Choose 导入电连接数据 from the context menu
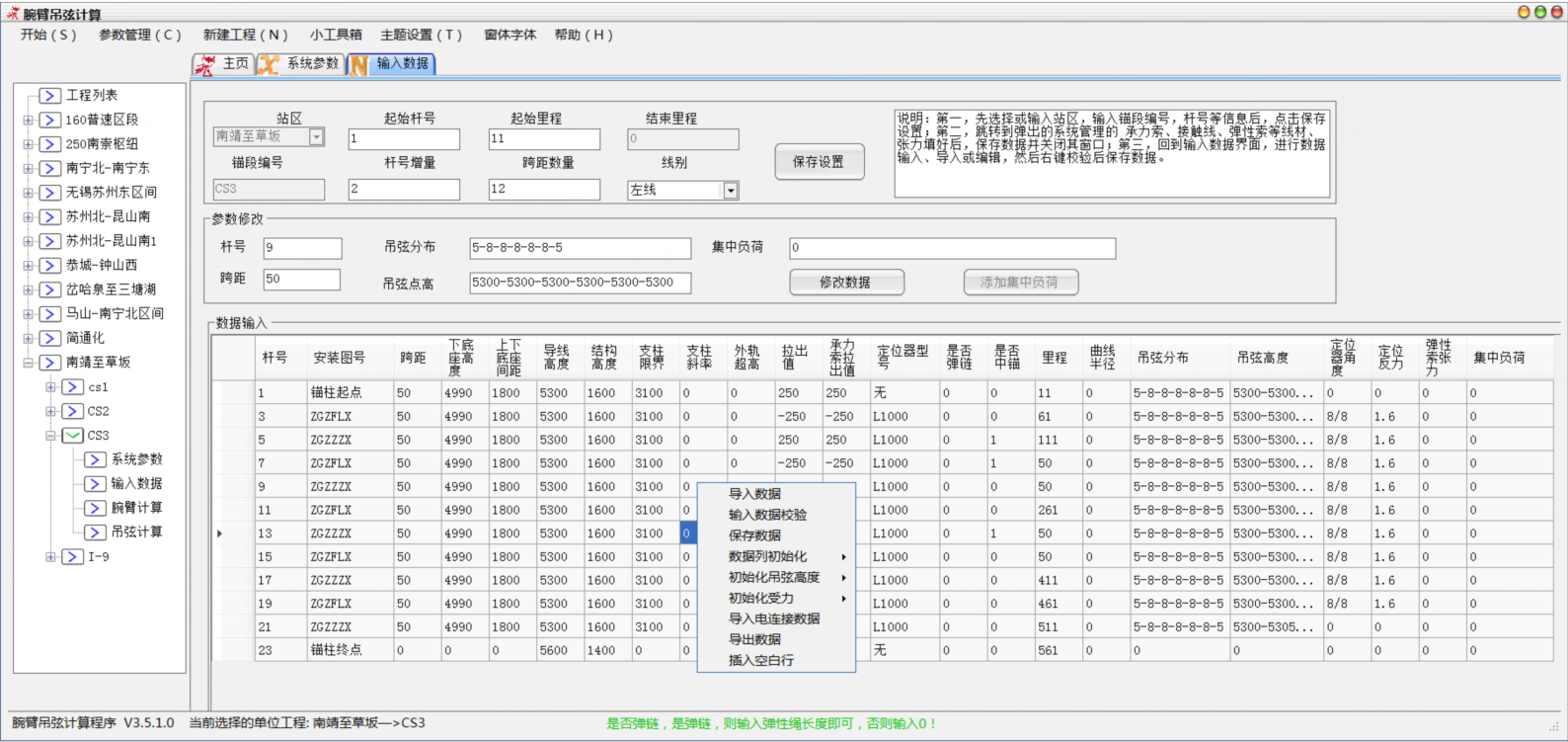 point(776,618)
